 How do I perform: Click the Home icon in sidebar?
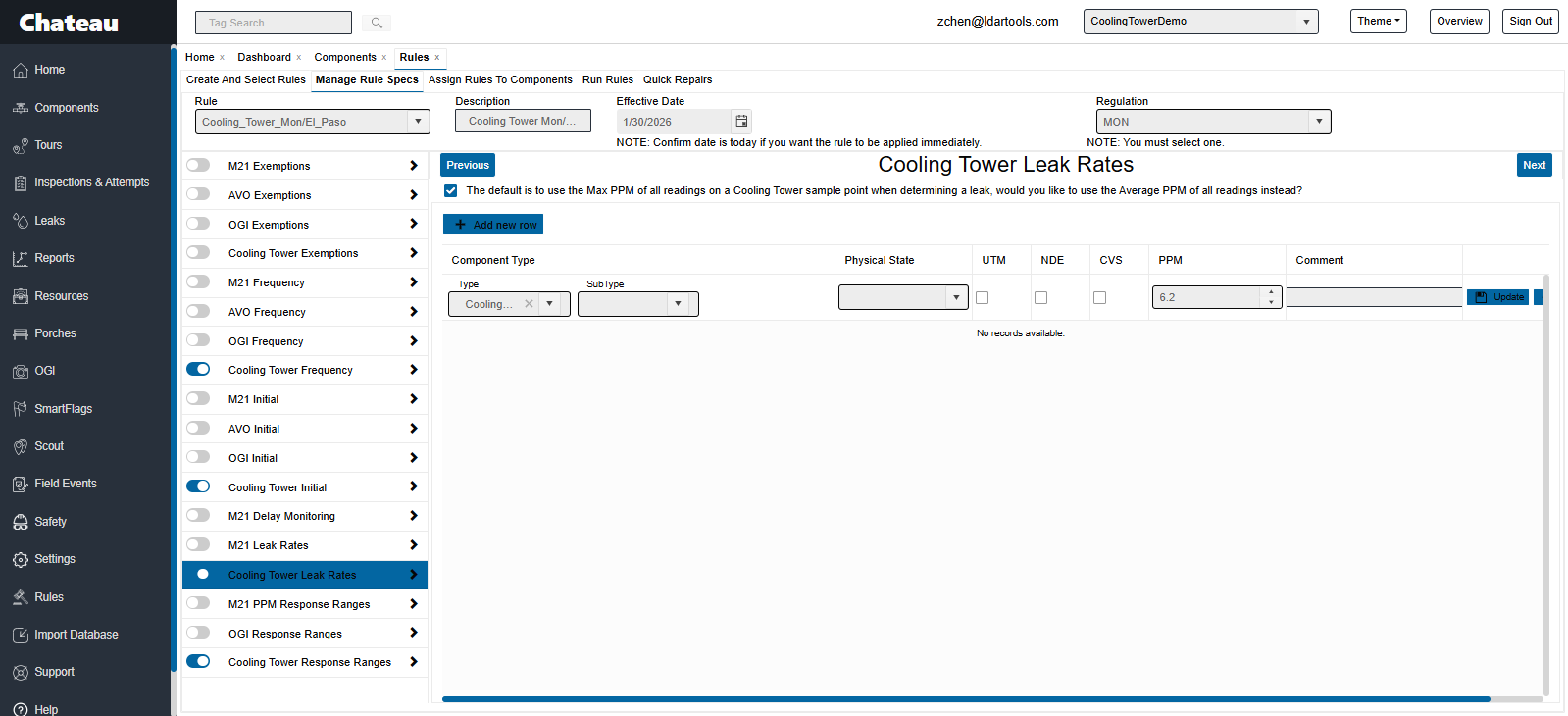point(20,71)
